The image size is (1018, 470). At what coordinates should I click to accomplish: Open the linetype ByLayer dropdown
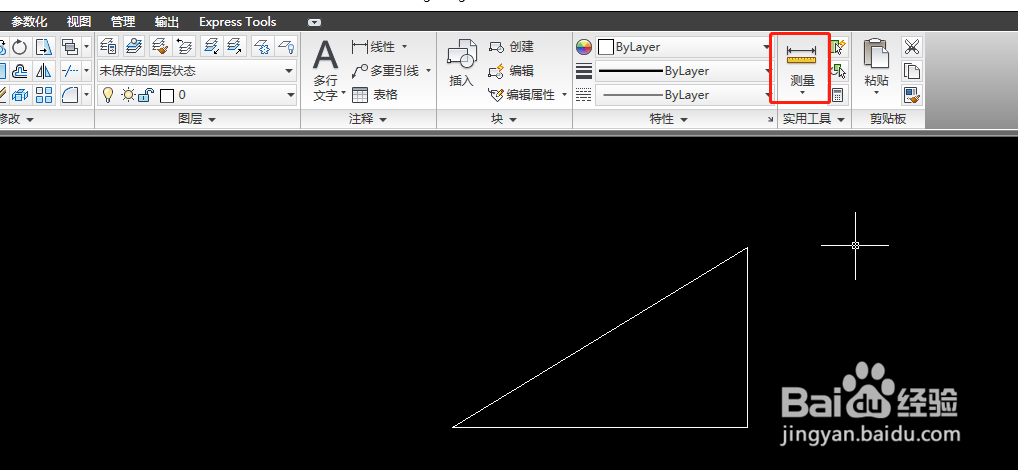683,95
